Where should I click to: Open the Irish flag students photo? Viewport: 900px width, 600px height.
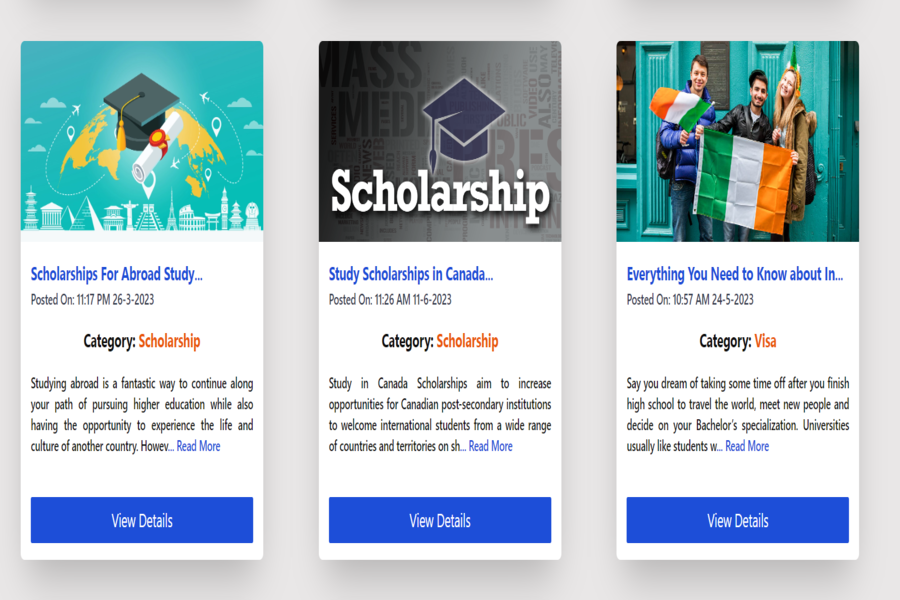pyautogui.click(x=737, y=141)
